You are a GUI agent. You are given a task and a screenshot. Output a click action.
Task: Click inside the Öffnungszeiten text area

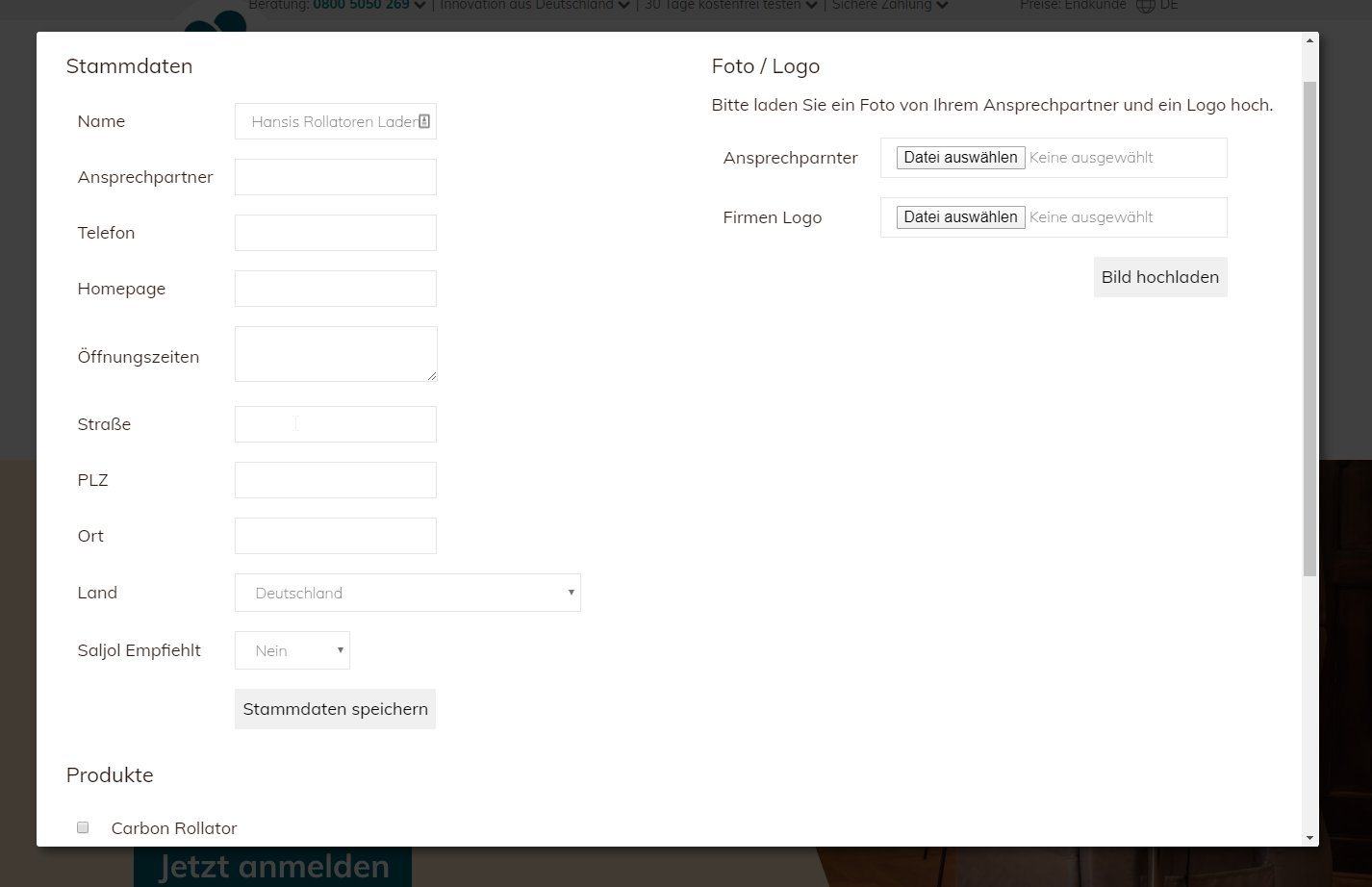pos(335,354)
